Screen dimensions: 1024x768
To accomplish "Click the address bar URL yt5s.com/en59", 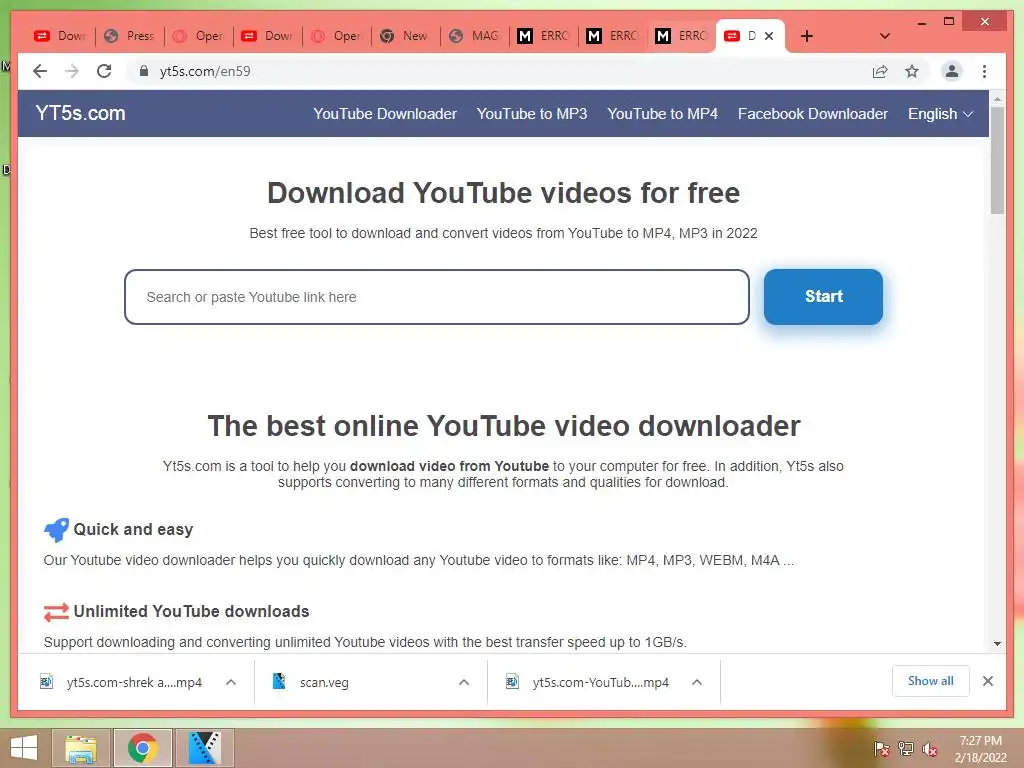I will click(204, 71).
